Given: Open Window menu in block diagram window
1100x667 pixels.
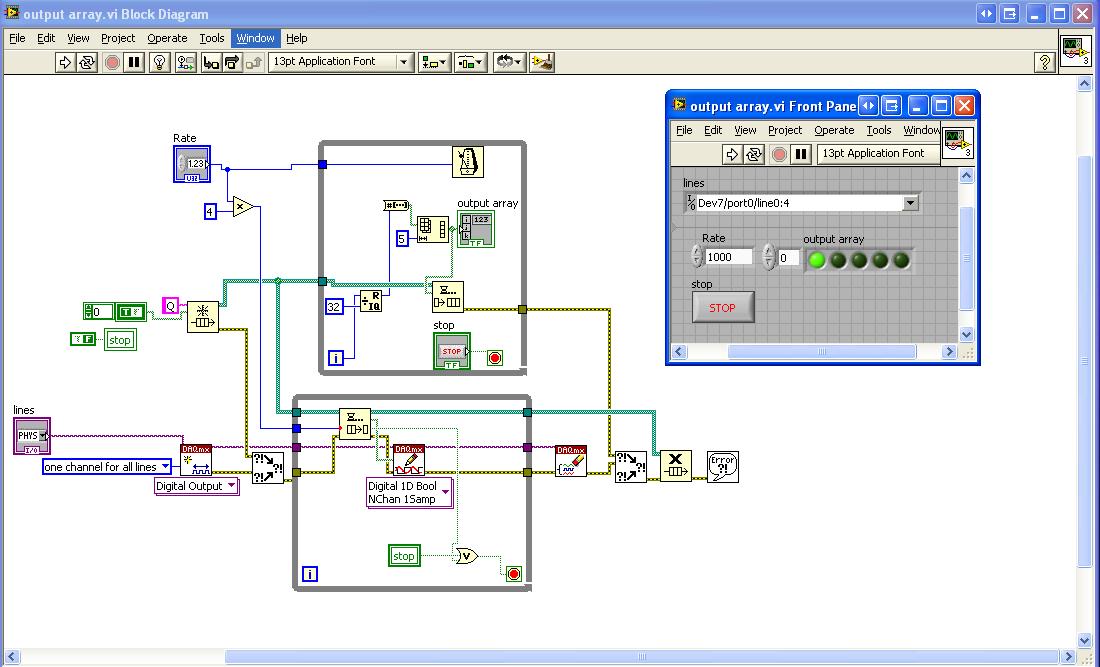Looking at the screenshot, I should coord(255,38).
